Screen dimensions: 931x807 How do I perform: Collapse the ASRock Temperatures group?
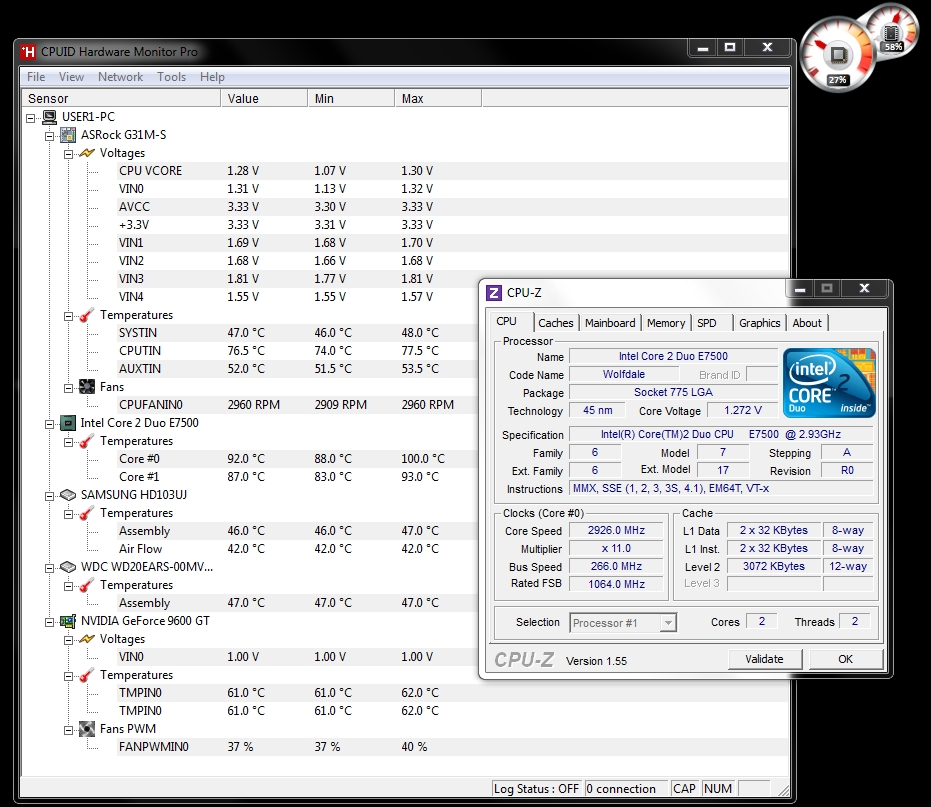tap(68, 317)
